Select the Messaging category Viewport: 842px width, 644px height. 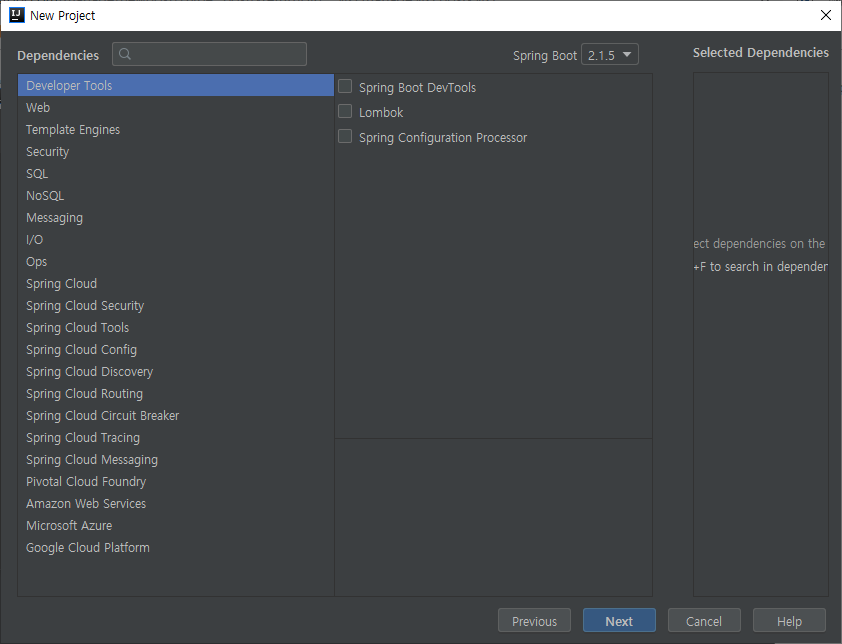click(x=176, y=218)
